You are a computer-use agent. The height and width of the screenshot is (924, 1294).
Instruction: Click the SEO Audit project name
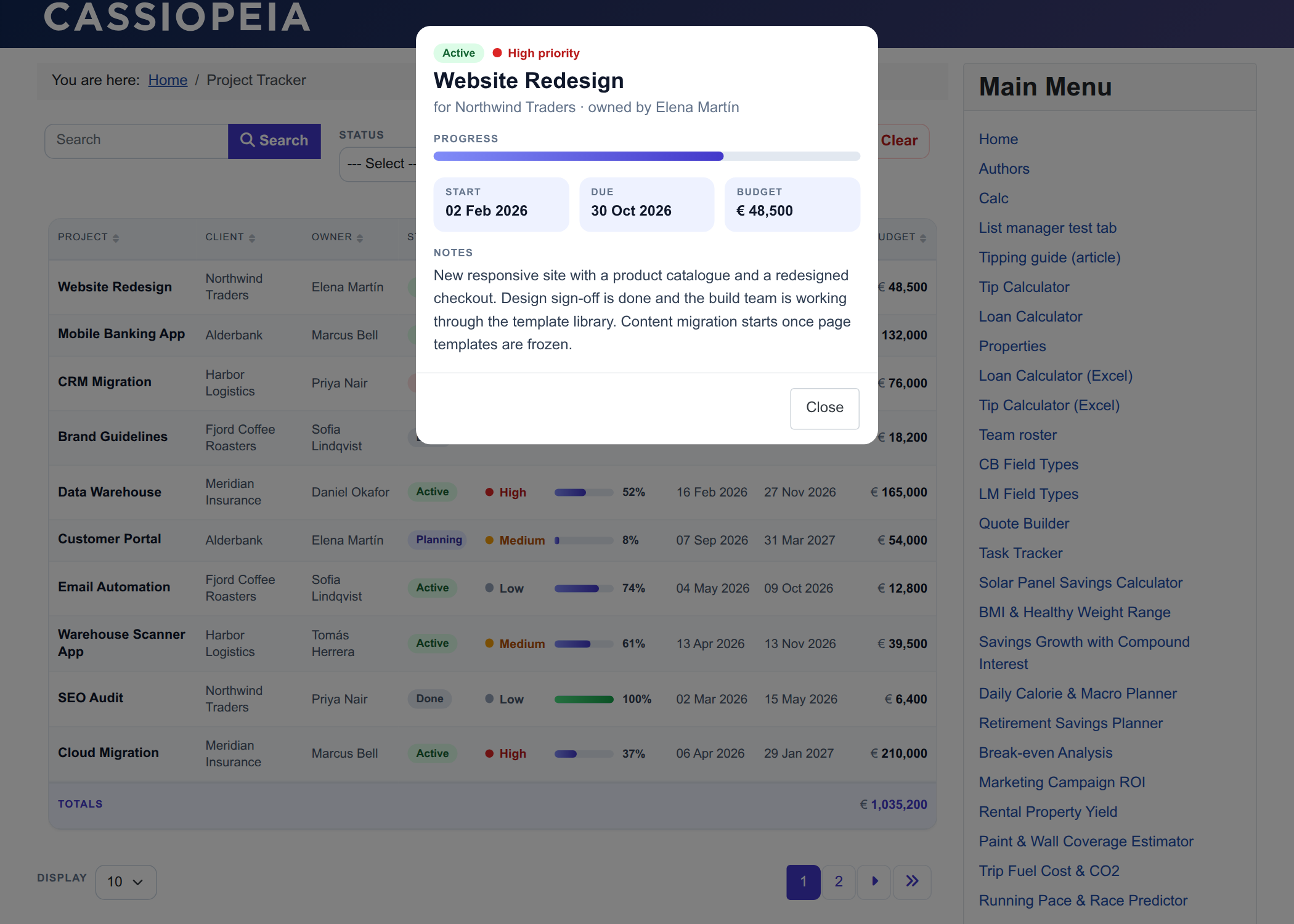click(91, 698)
